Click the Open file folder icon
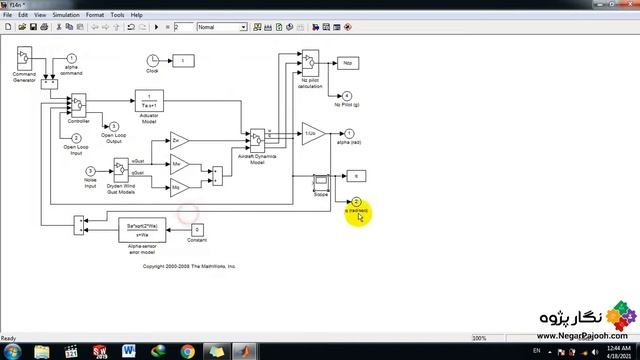Screen dimensions: 640x360 (22, 27)
